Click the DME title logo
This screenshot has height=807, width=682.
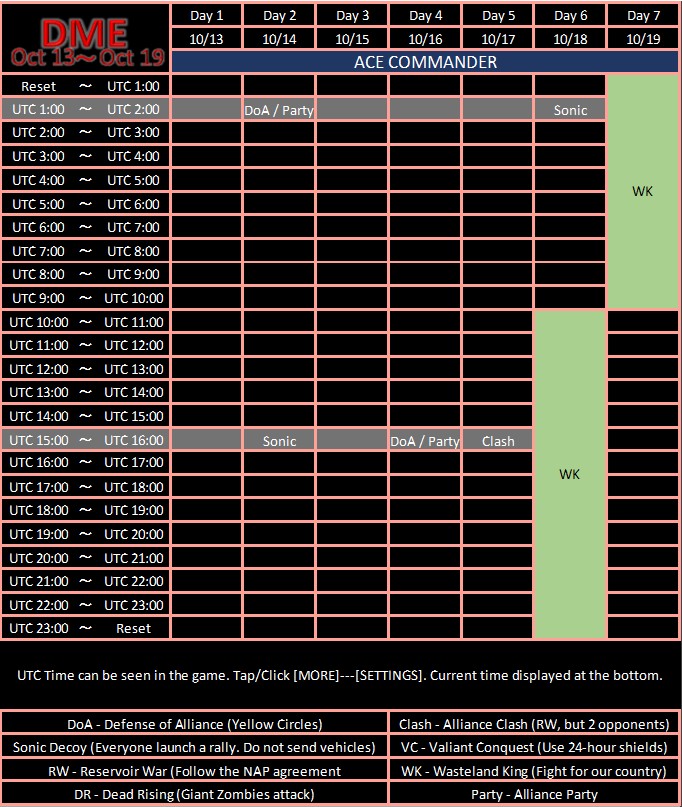[x=85, y=38]
